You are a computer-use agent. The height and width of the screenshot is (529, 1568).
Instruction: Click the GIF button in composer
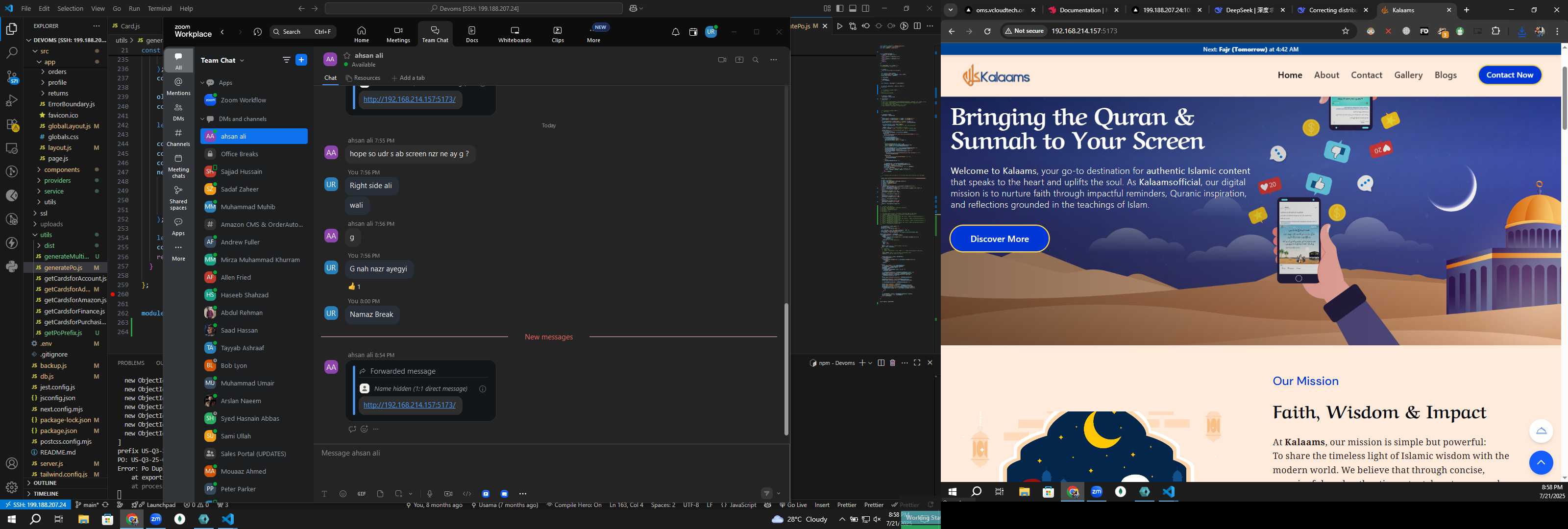[x=362, y=494]
